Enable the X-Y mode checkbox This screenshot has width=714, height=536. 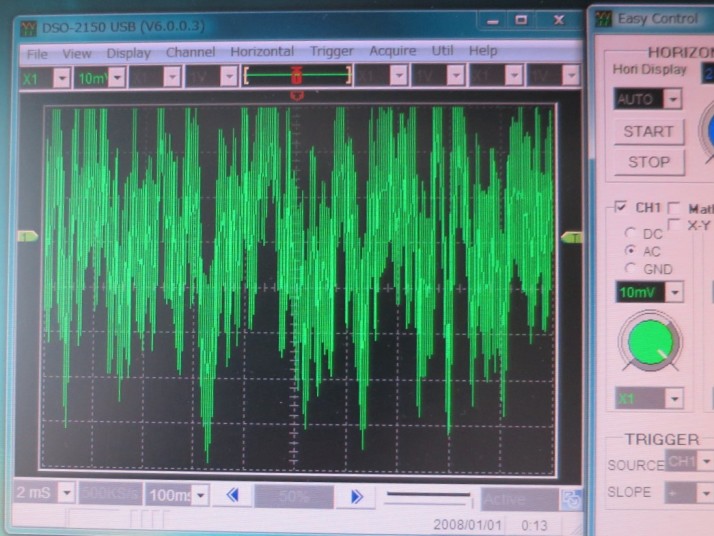(675, 226)
